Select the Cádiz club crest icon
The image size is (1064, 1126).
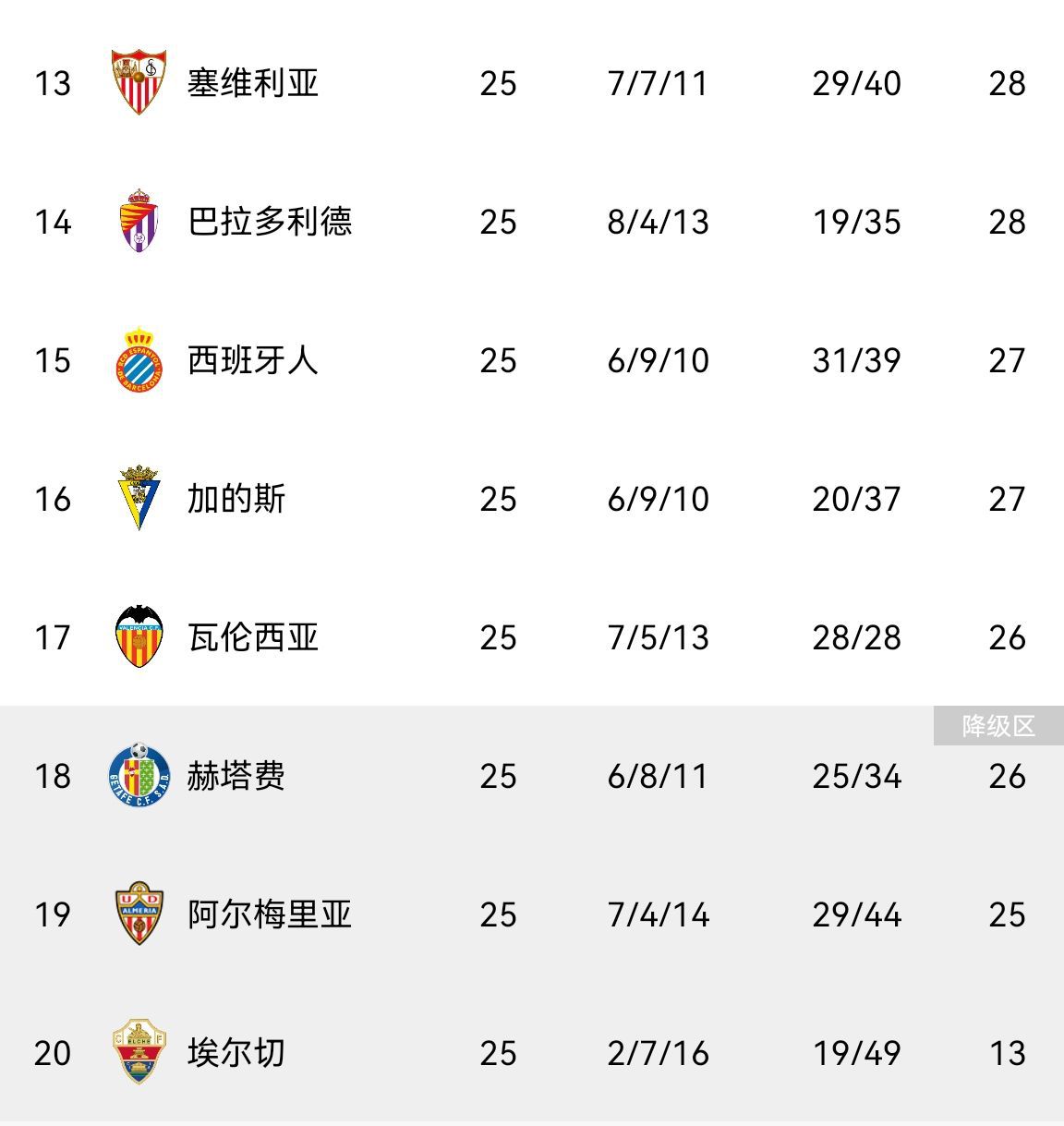click(139, 499)
